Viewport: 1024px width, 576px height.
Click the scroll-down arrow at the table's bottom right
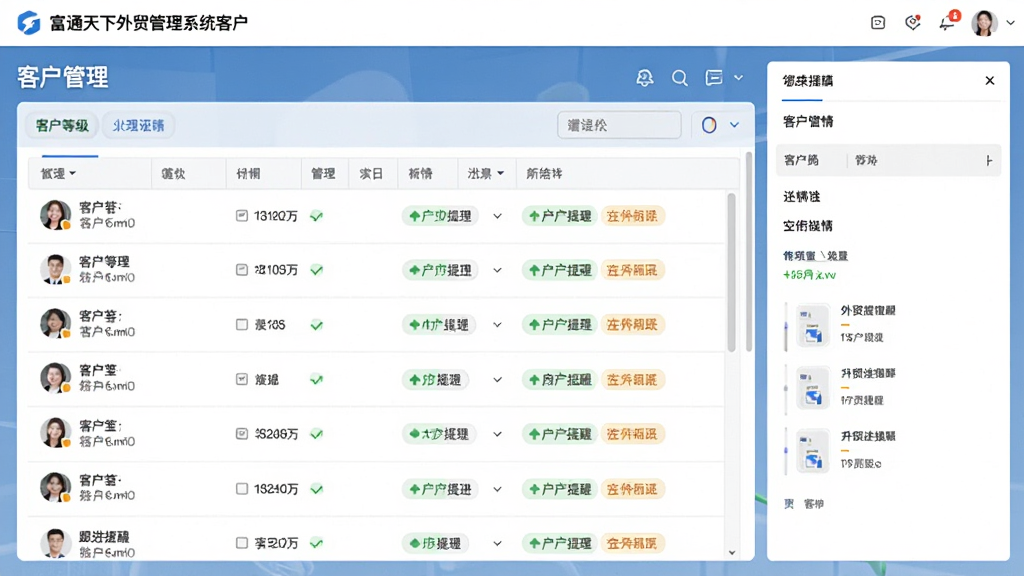[731, 552]
